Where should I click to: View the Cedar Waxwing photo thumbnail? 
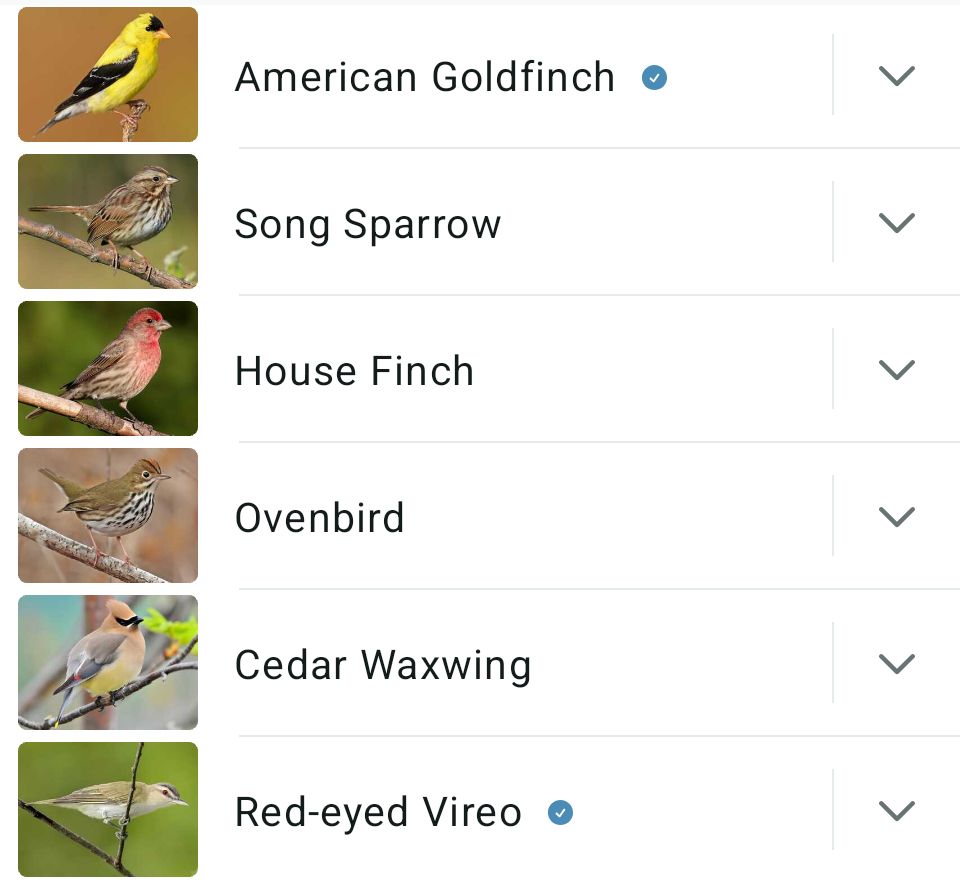pos(108,663)
